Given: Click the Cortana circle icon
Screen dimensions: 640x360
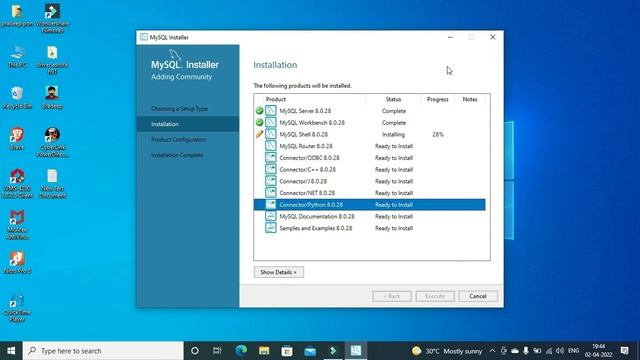Looking at the screenshot, I should coord(195,351).
